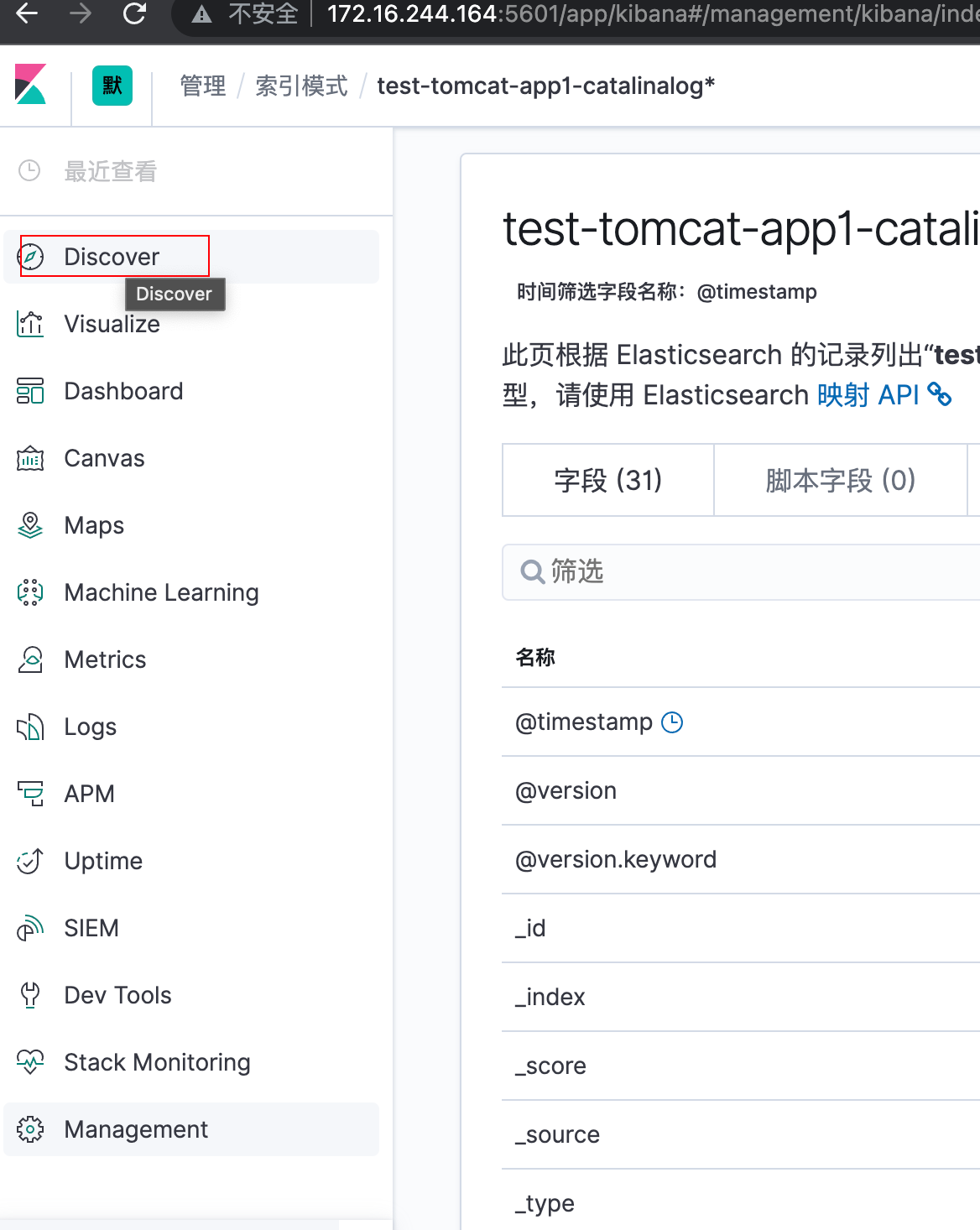Image resolution: width=980 pixels, height=1230 pixels.
Task: Go to the Stack Monitoring label
Action: [158, 1062]
